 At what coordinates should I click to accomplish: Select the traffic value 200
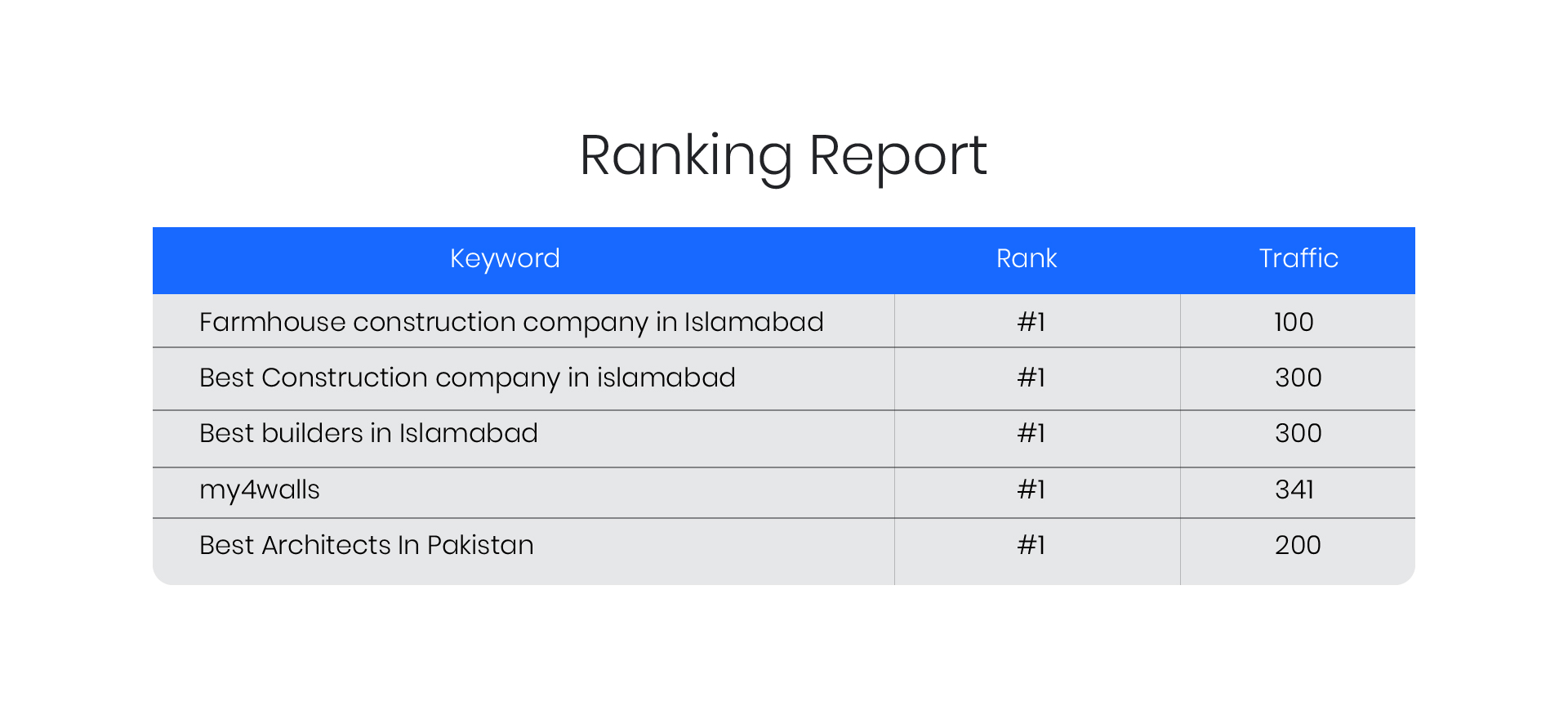tap(1298, 545)
